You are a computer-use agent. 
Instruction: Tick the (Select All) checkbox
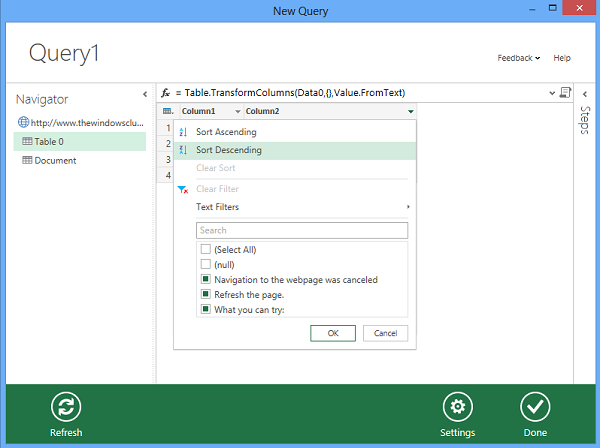pos(205,249)
